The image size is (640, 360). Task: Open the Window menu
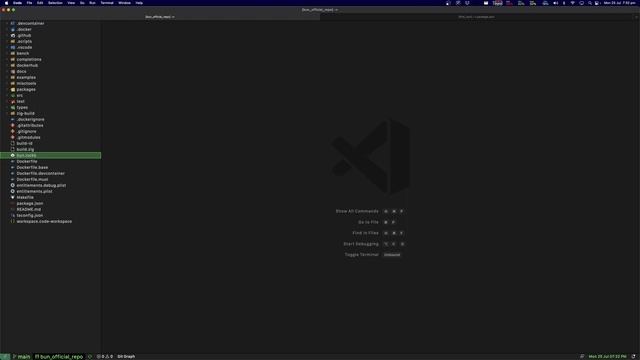[124, 3]
